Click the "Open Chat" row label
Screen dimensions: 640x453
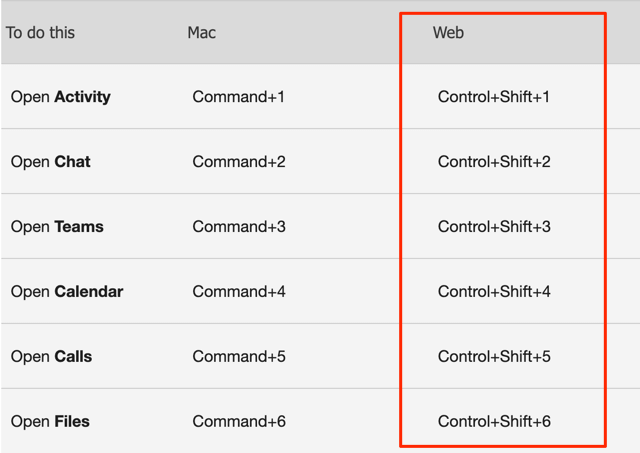(50, 162)
